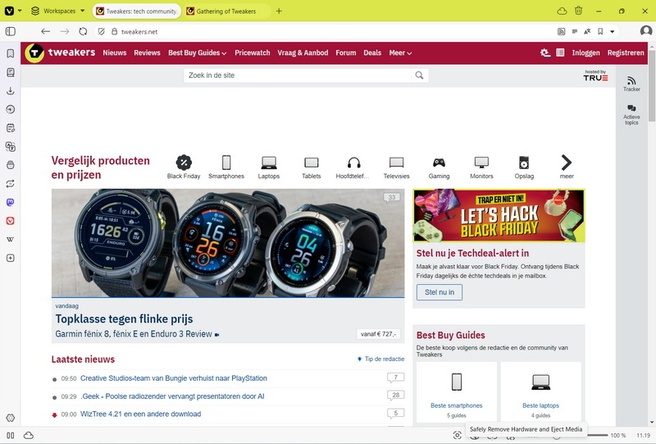Open the Wikipedia web panel
The image size is (656, 444).
pyautogui.click(x=10, y=239)
